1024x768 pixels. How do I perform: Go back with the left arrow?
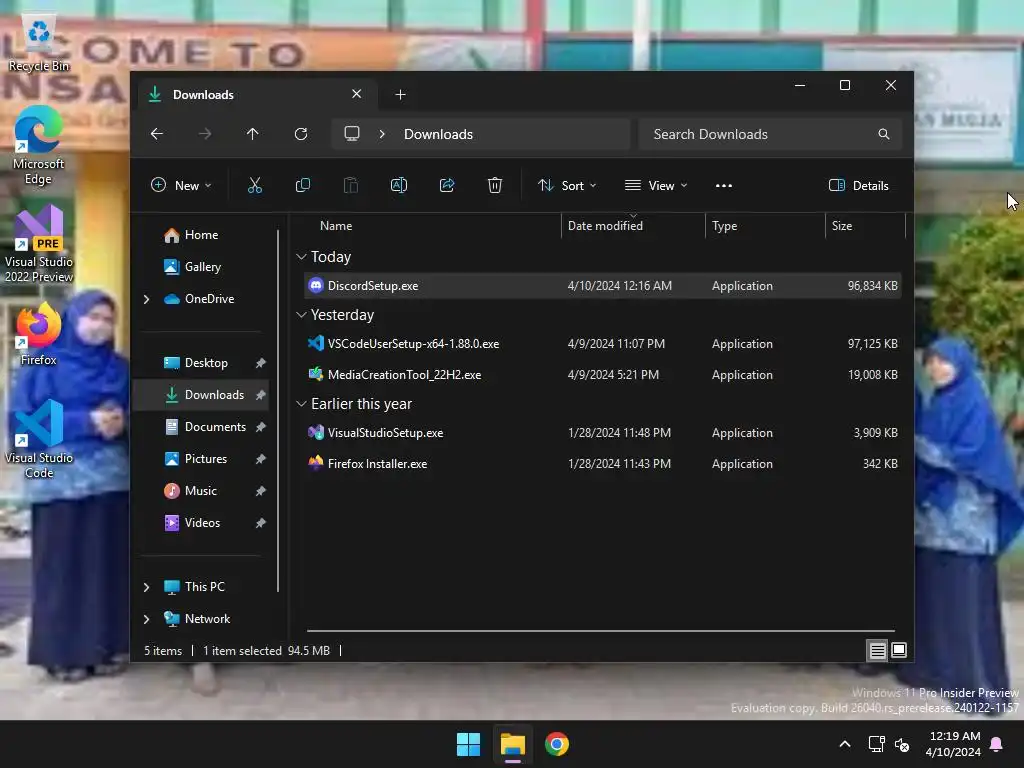pyautogui.click(x=157, y=134)
